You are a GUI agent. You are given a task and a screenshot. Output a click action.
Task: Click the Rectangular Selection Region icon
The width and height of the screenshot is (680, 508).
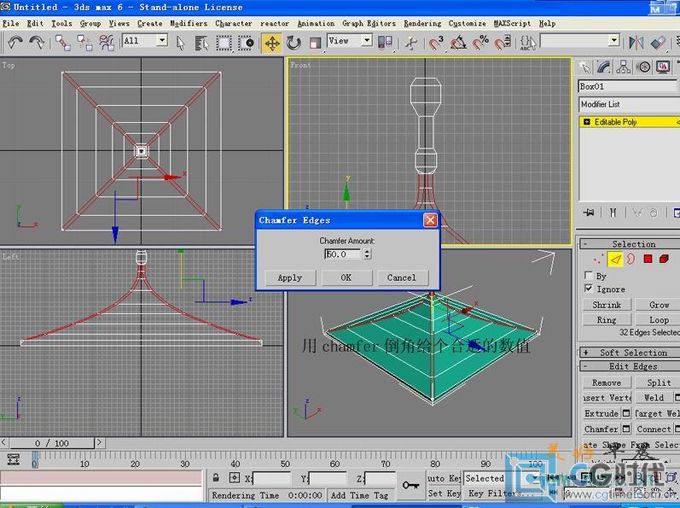click(224, 43)
